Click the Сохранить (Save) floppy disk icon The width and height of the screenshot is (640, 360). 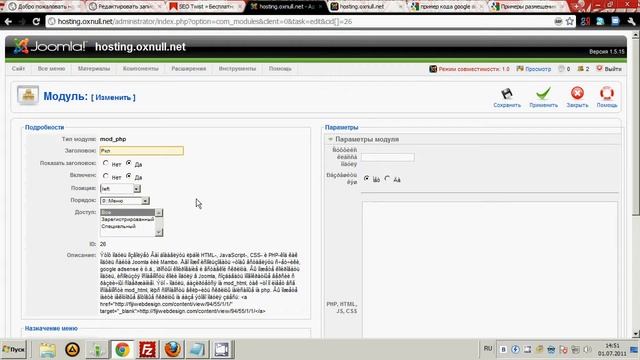[507, 94]
